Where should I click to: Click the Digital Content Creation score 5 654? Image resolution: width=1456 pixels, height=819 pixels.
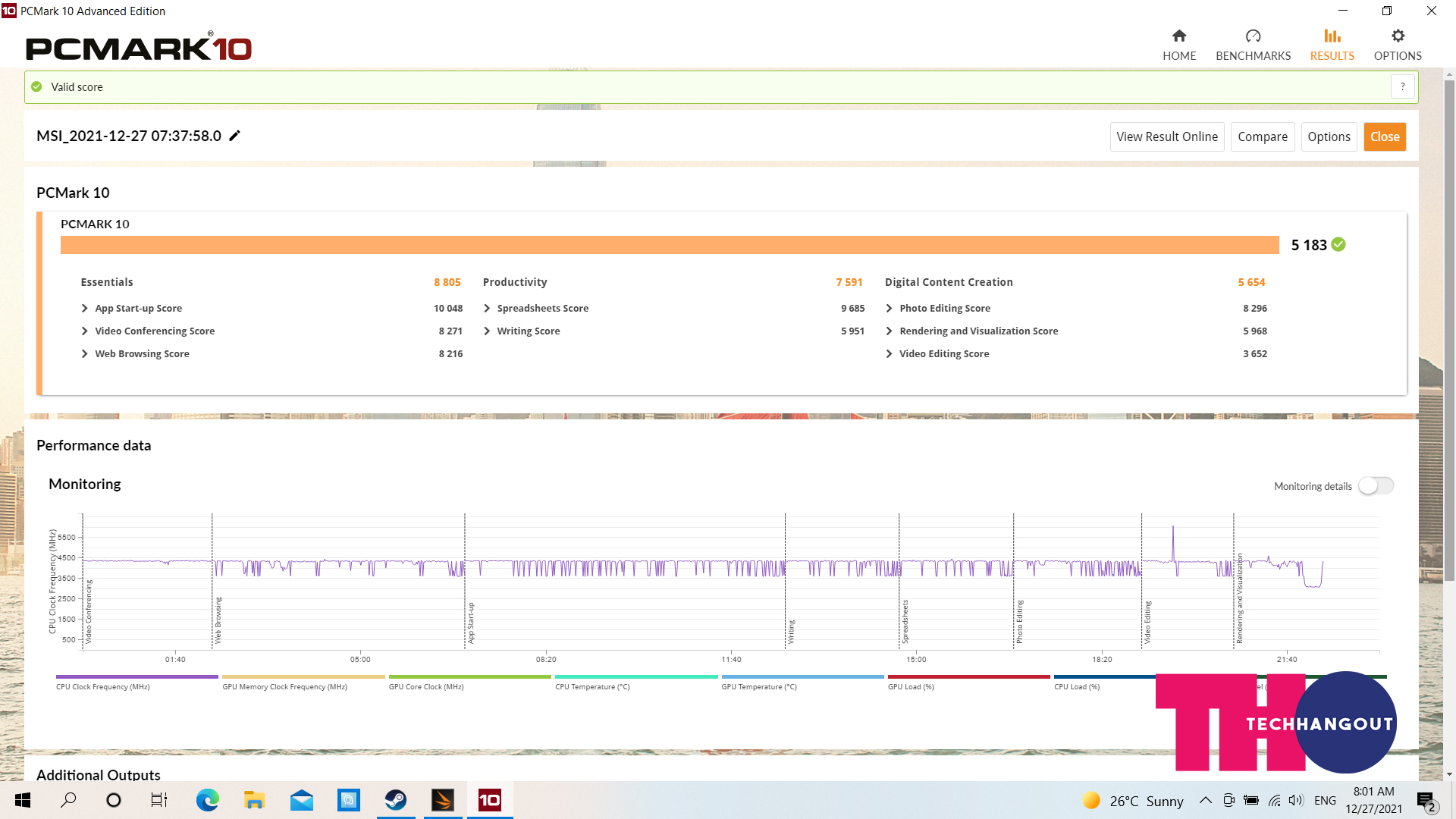point(1251,282)
